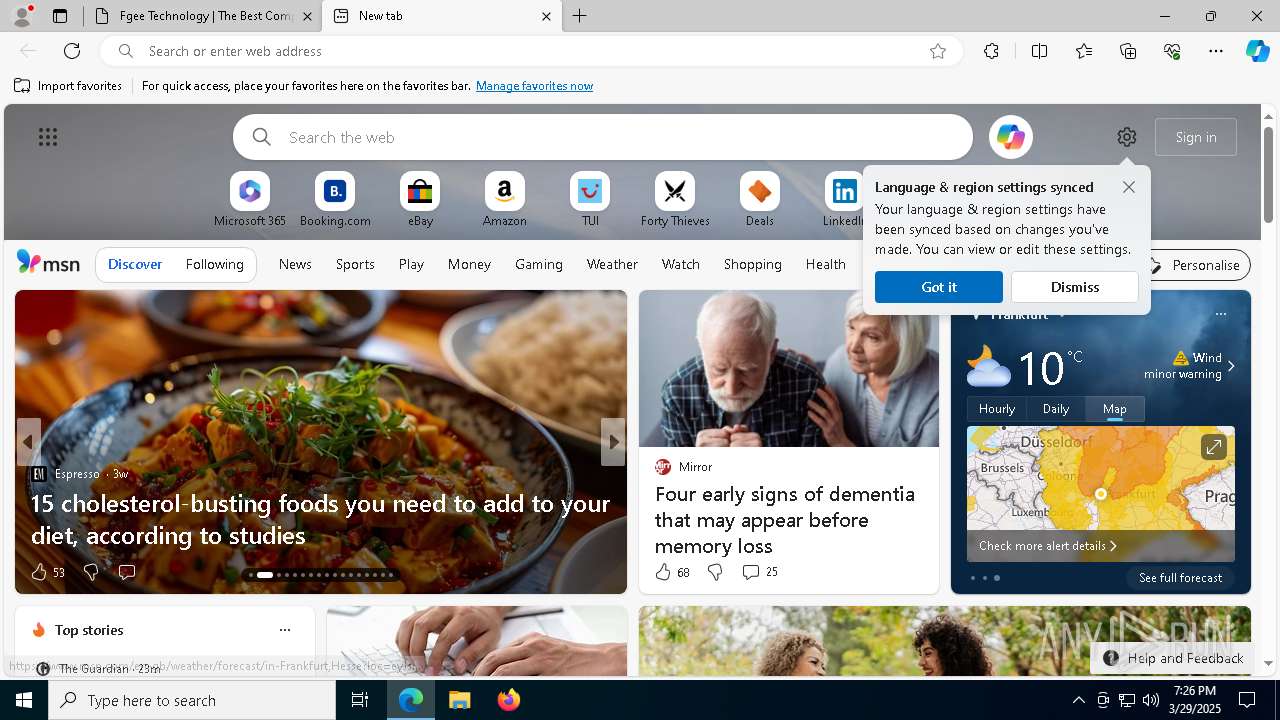
Task: Open Check more alert details
Action: [x=1047, y=546]
